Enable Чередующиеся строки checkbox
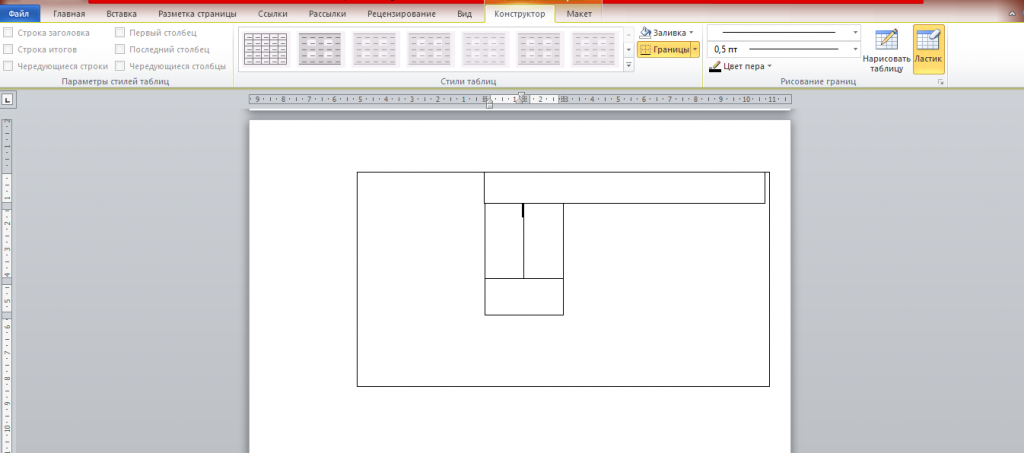Image resolution: width=1024 pixels, height=453 pixels. [x=8, y=66]
